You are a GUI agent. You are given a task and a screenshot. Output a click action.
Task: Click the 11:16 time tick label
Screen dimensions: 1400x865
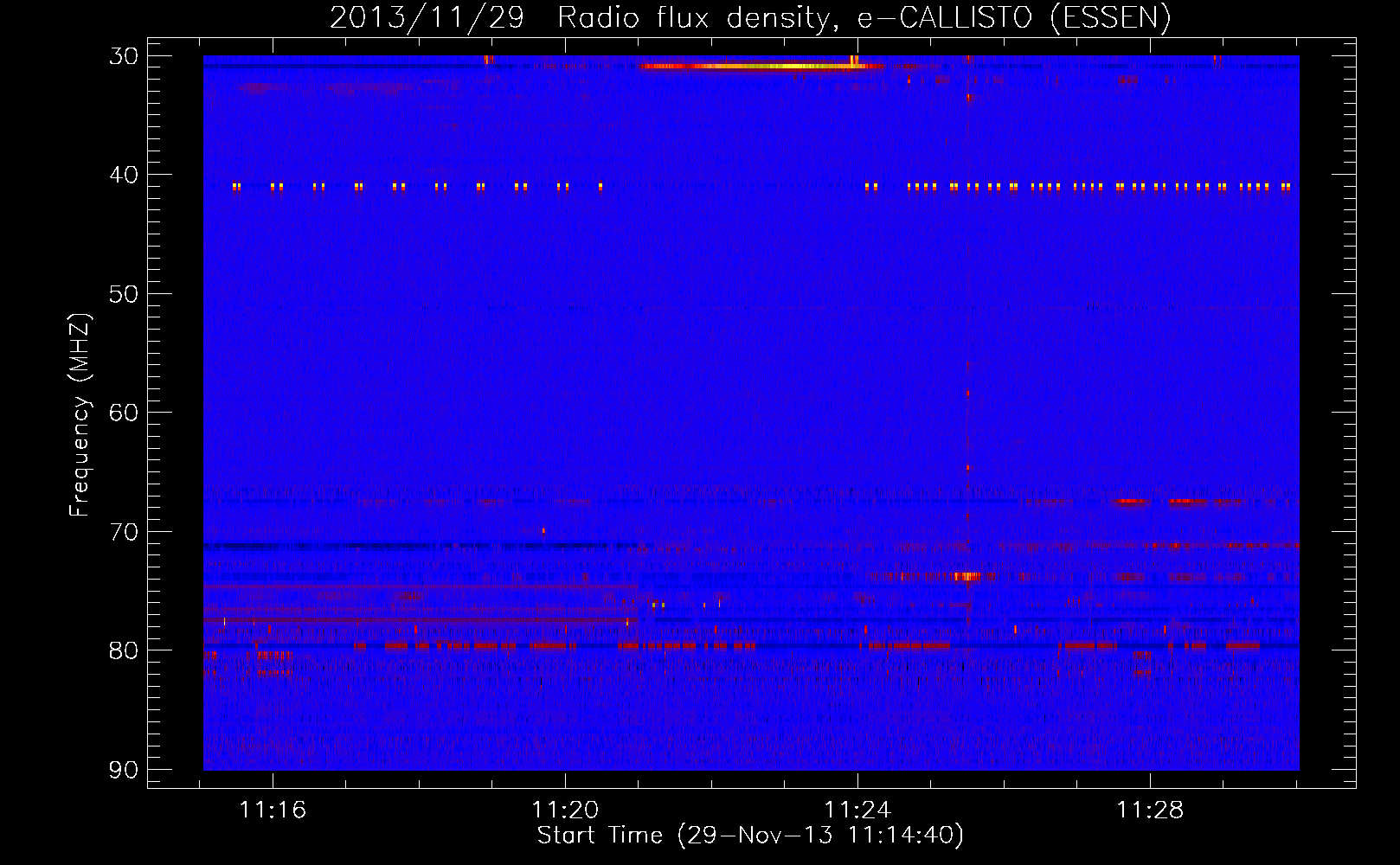pyautogui.click(x=273, y=811)
